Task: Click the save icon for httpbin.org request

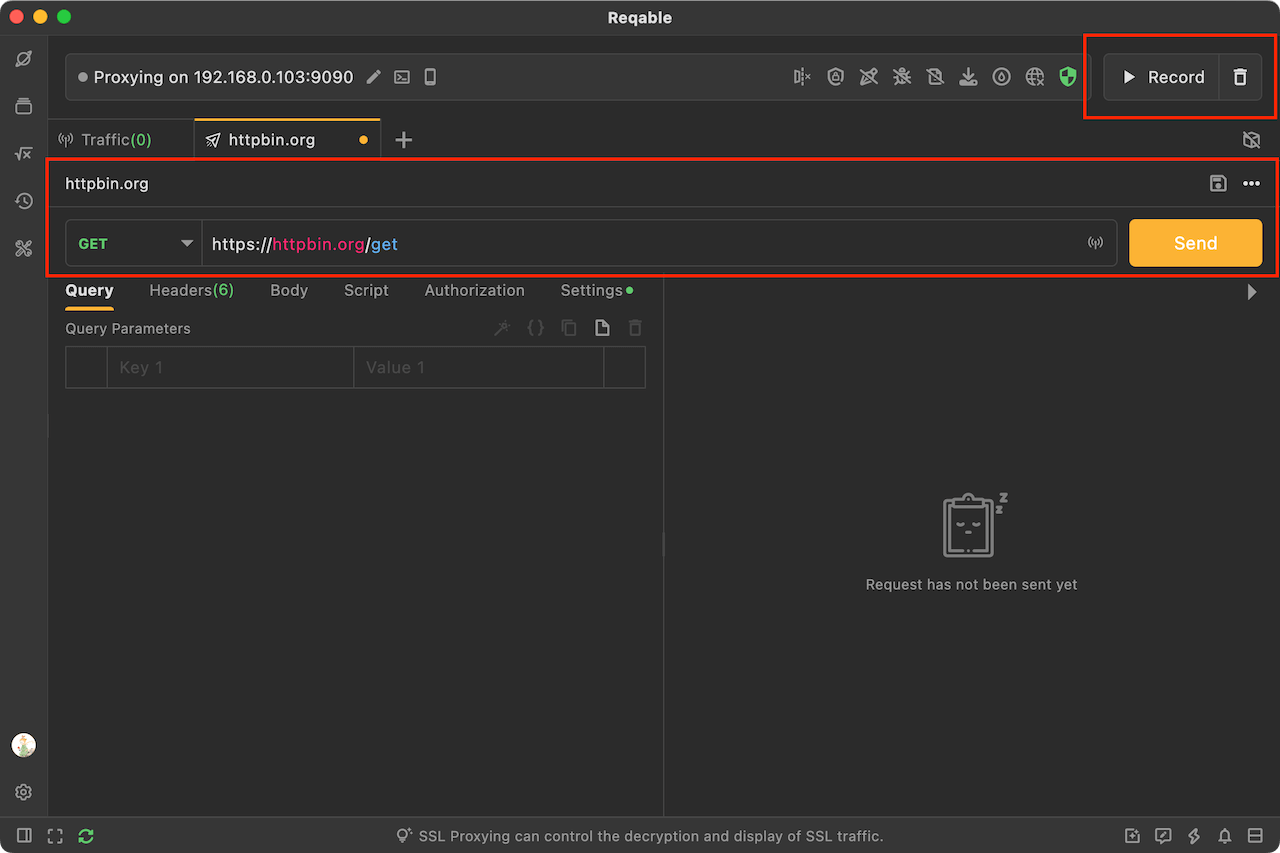Action: (x=1218, y=183)
